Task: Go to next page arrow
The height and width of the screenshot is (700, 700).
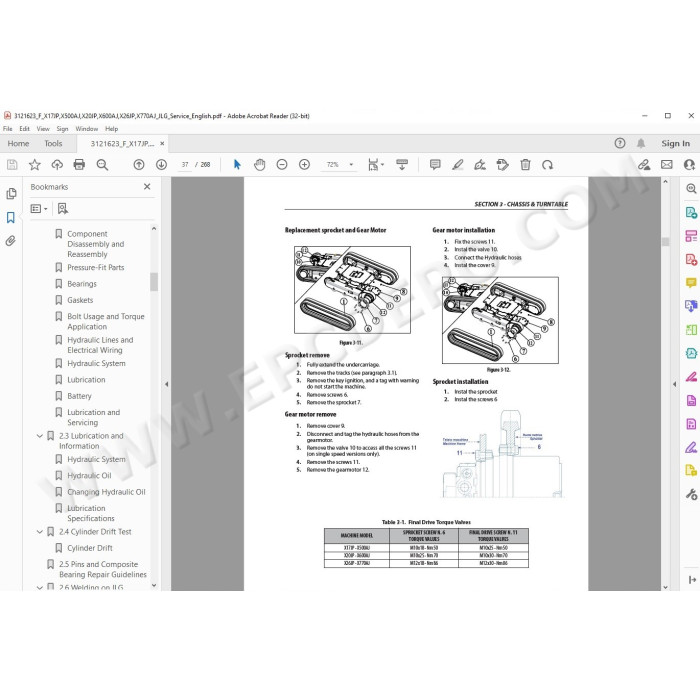Action: coord(161,165)
